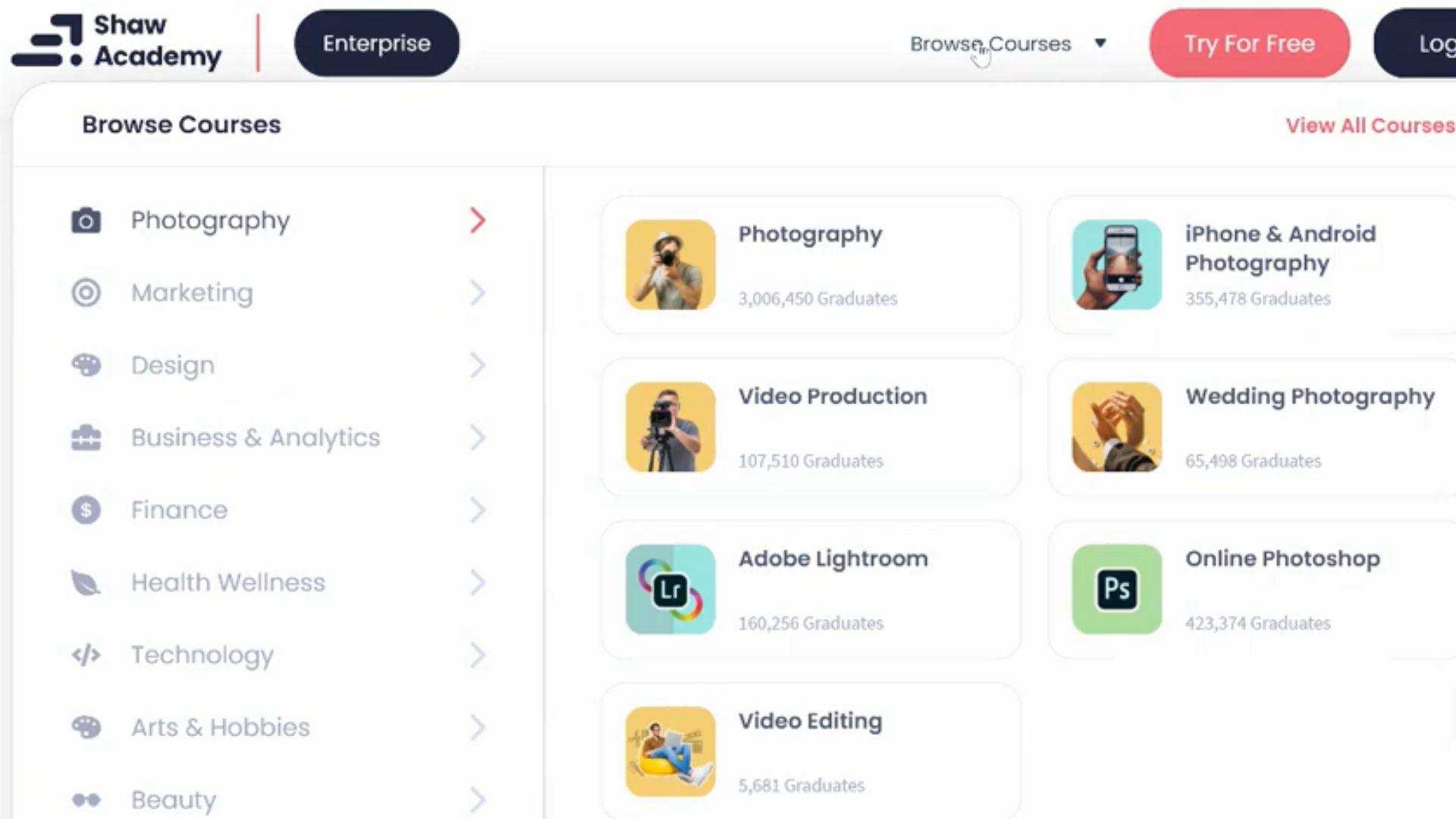The width and height of the screenshot is (1456, 819).
Task: Click the dollar coin icon beside Finance
Action: coord(86,510)
